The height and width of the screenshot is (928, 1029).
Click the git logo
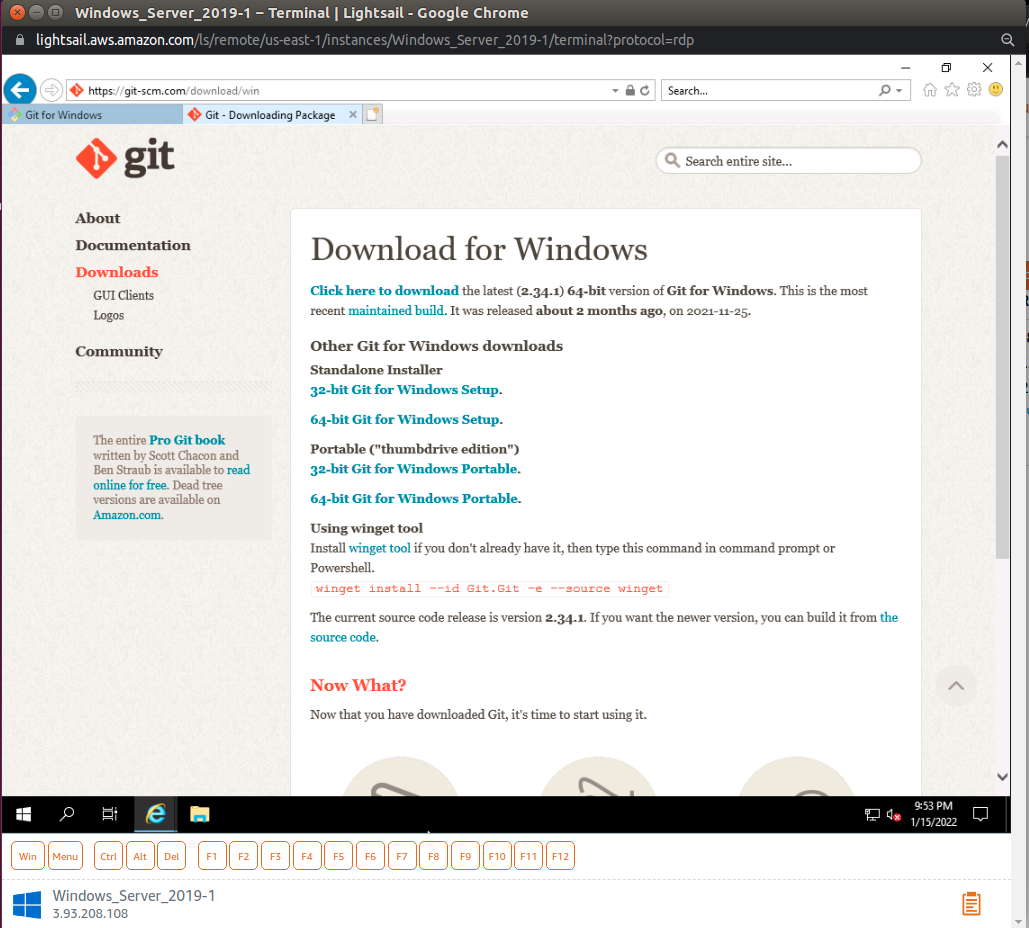(x=125, y=158)
